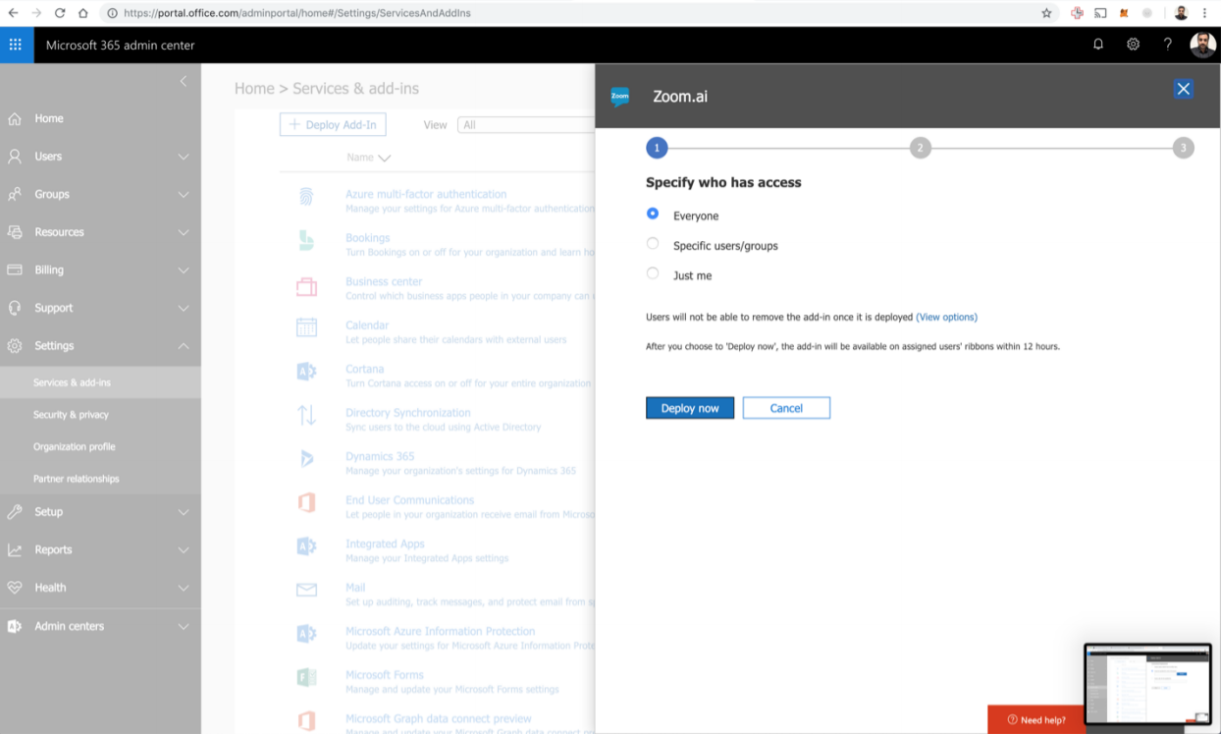Click the screen preview thumbnail at bottom right
The height and width of the screenshot is (734, 1224).
coord(1148,685)
